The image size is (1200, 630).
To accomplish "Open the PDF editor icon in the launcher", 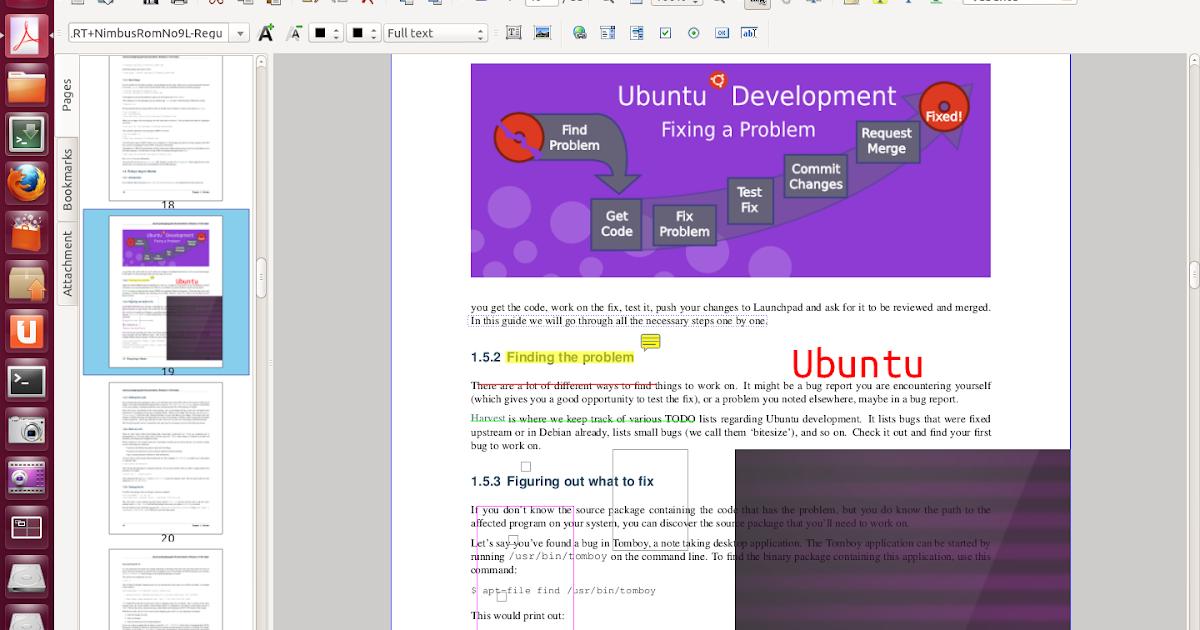I will click(x=28, y=35).
